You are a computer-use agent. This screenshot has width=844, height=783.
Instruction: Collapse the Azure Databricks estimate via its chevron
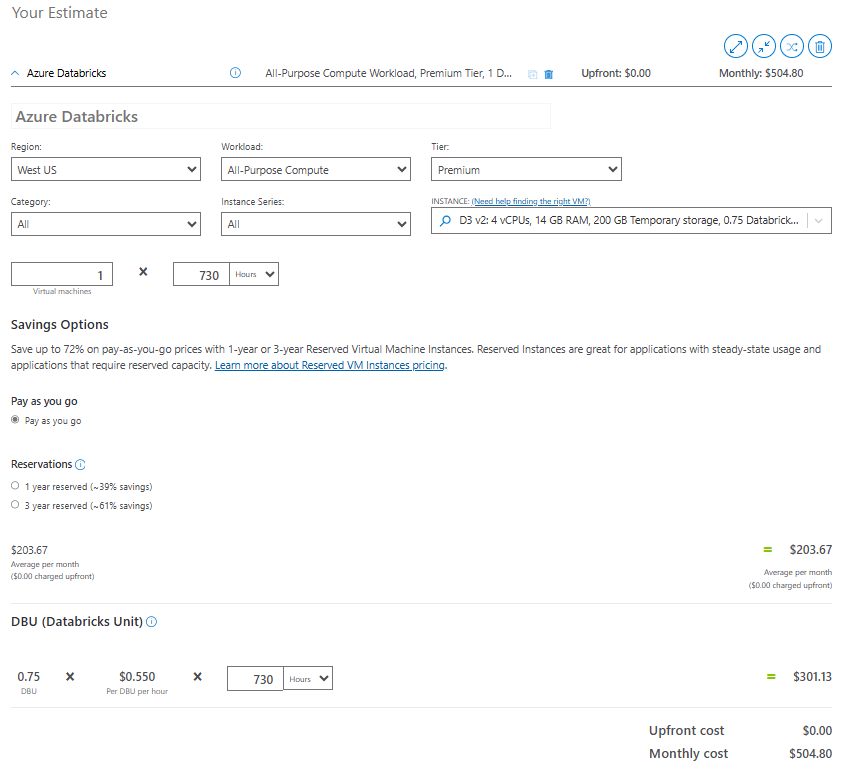coord(14,72)
